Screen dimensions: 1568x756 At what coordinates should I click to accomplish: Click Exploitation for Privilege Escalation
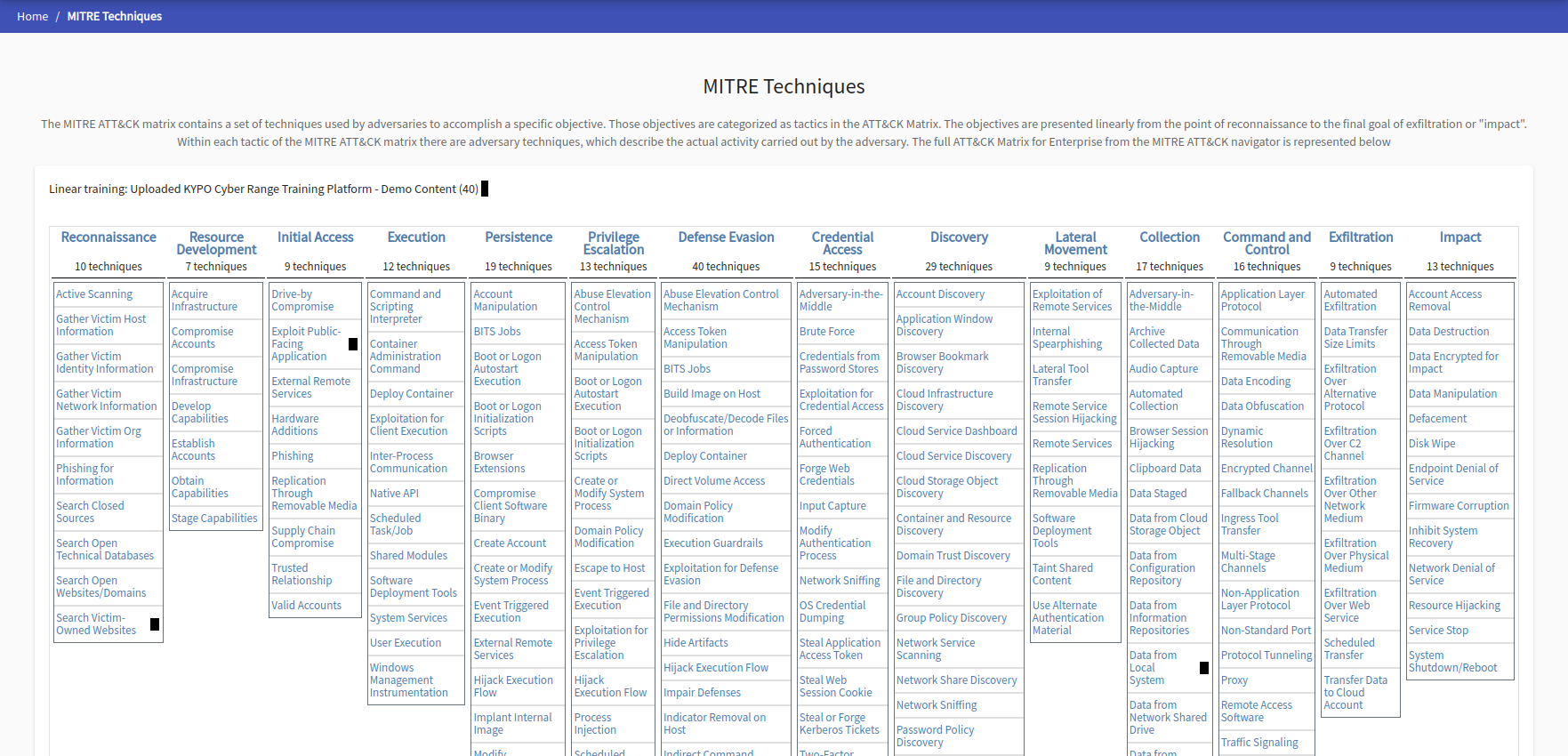(x=611, y=643)
